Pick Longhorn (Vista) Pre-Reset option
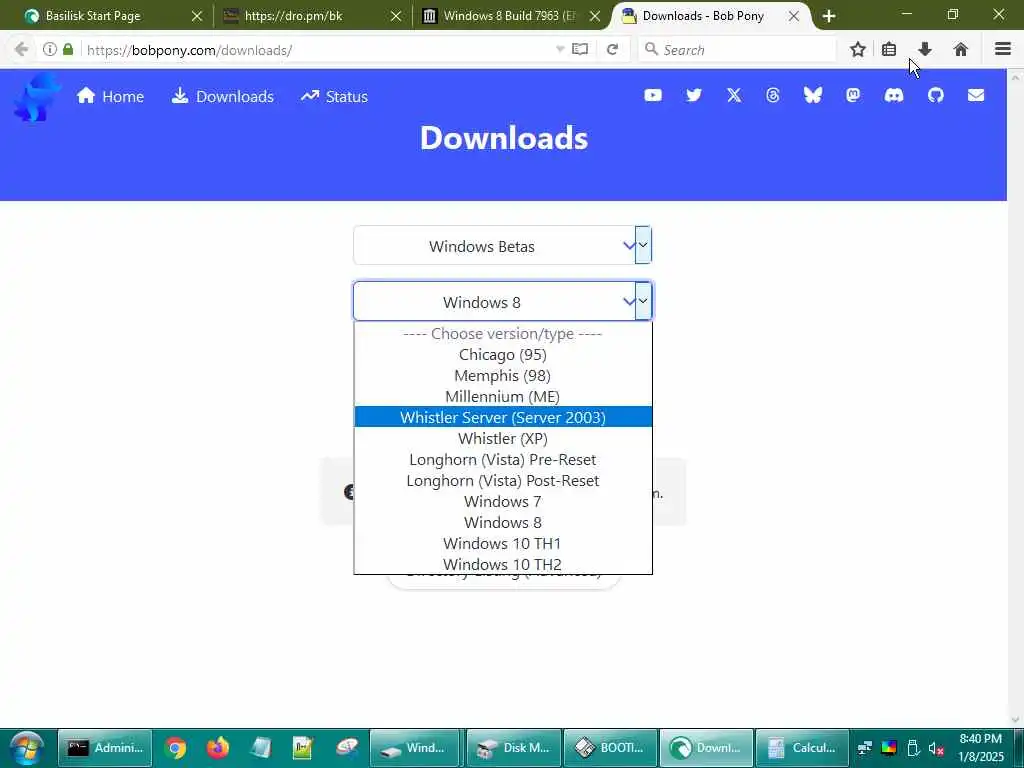This screenshot has height=768, width=1024. [x=503, y=459]
